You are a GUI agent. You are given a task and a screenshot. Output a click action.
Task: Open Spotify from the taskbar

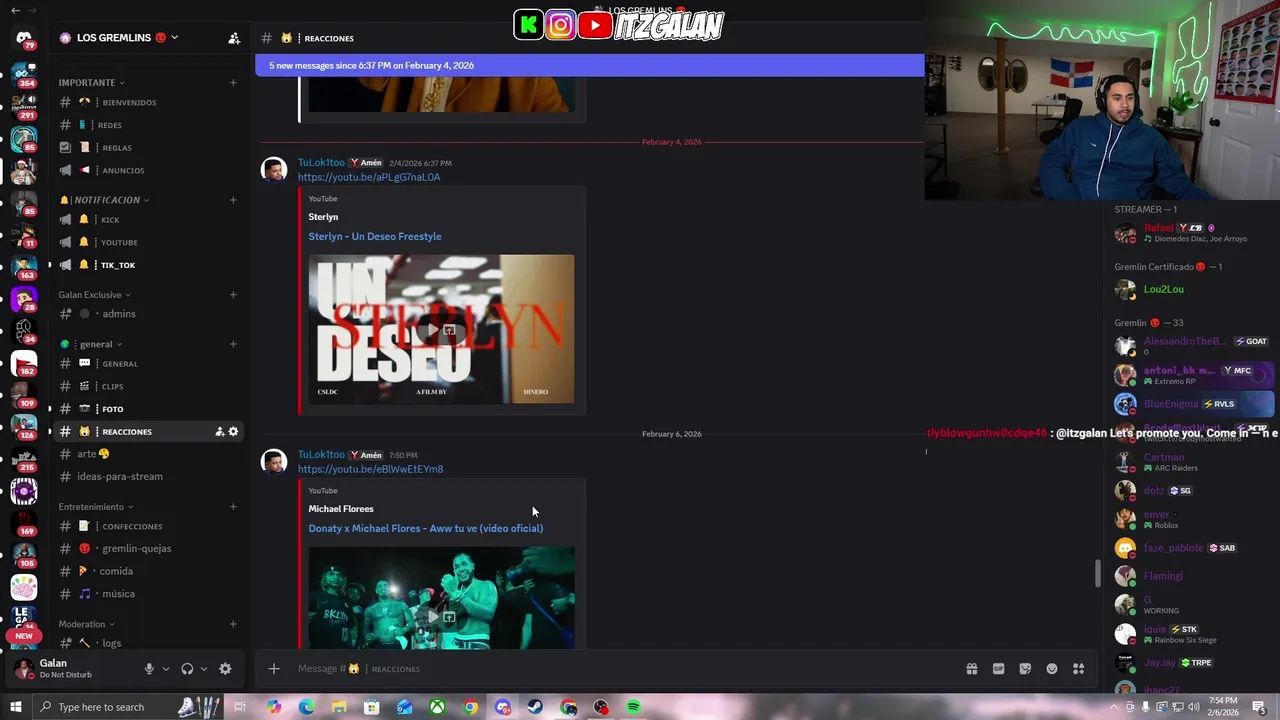(633, 707)
